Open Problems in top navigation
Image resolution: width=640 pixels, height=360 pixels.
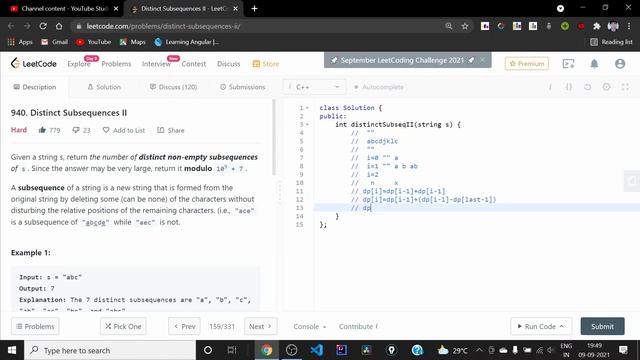click(116, 64)
